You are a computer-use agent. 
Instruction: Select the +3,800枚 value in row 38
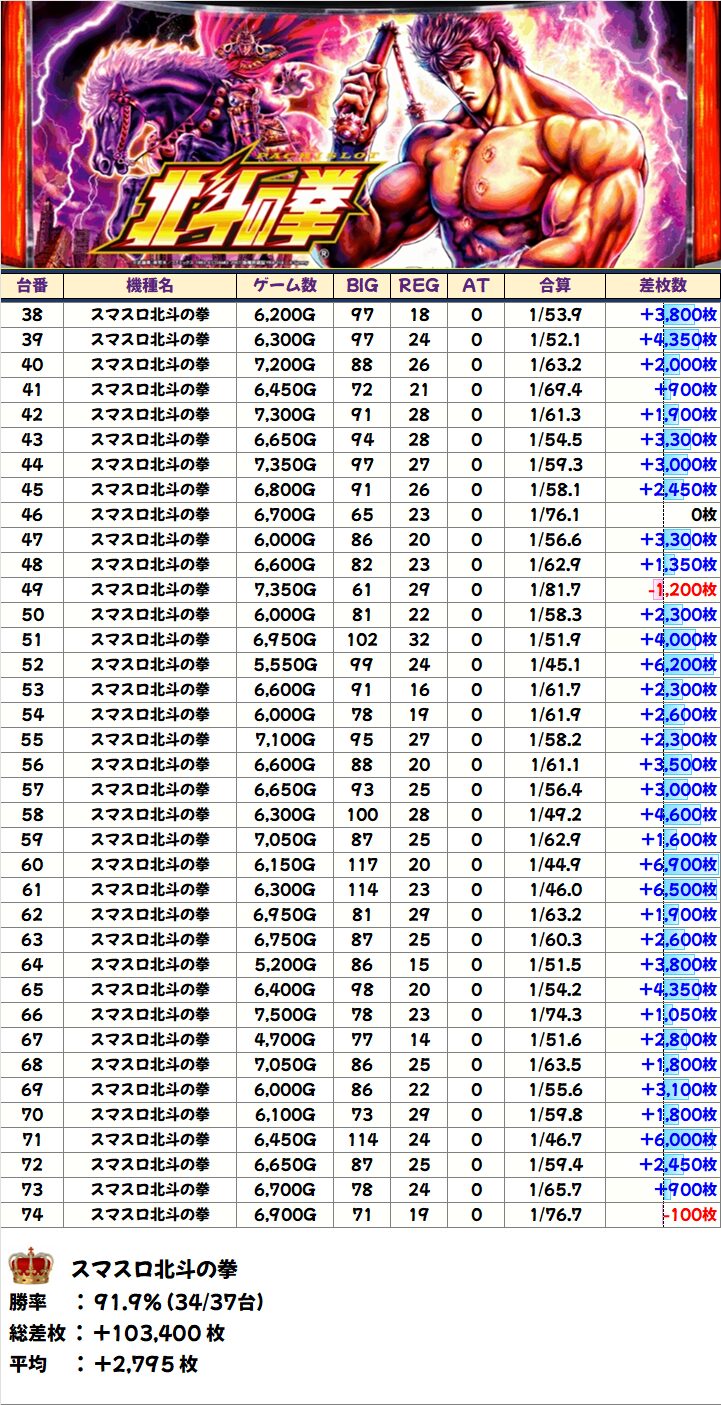pyautogui.click(x=679, y=314)
